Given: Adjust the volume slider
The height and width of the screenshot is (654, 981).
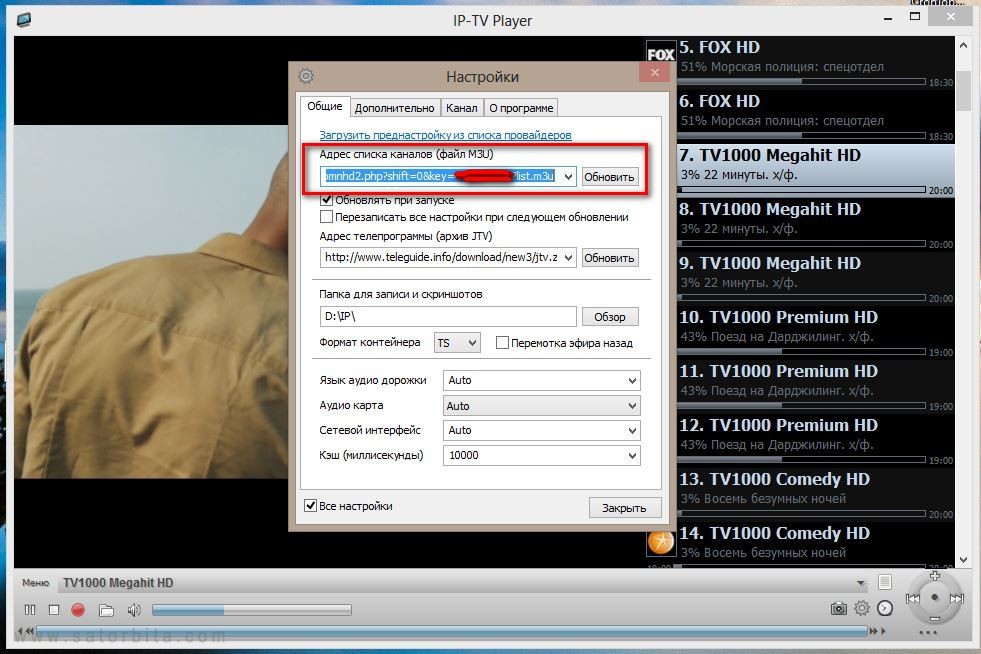Looking at the screenshot, I should (x=251, y=610).
